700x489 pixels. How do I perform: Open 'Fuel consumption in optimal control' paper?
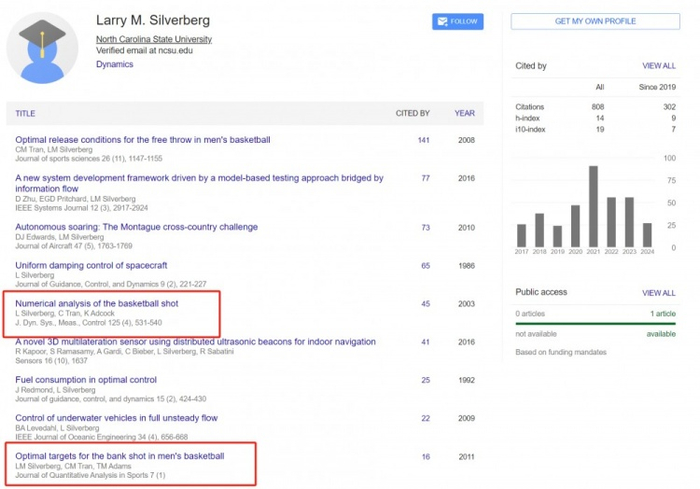[86, 380]
